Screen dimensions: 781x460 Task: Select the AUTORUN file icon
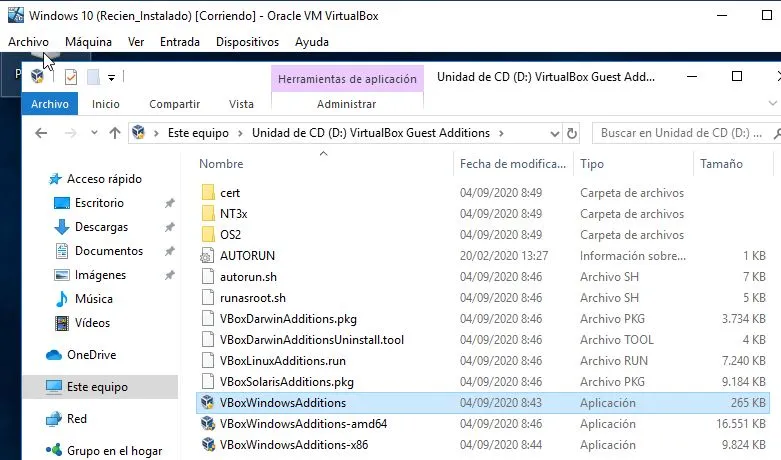point(207,255)
